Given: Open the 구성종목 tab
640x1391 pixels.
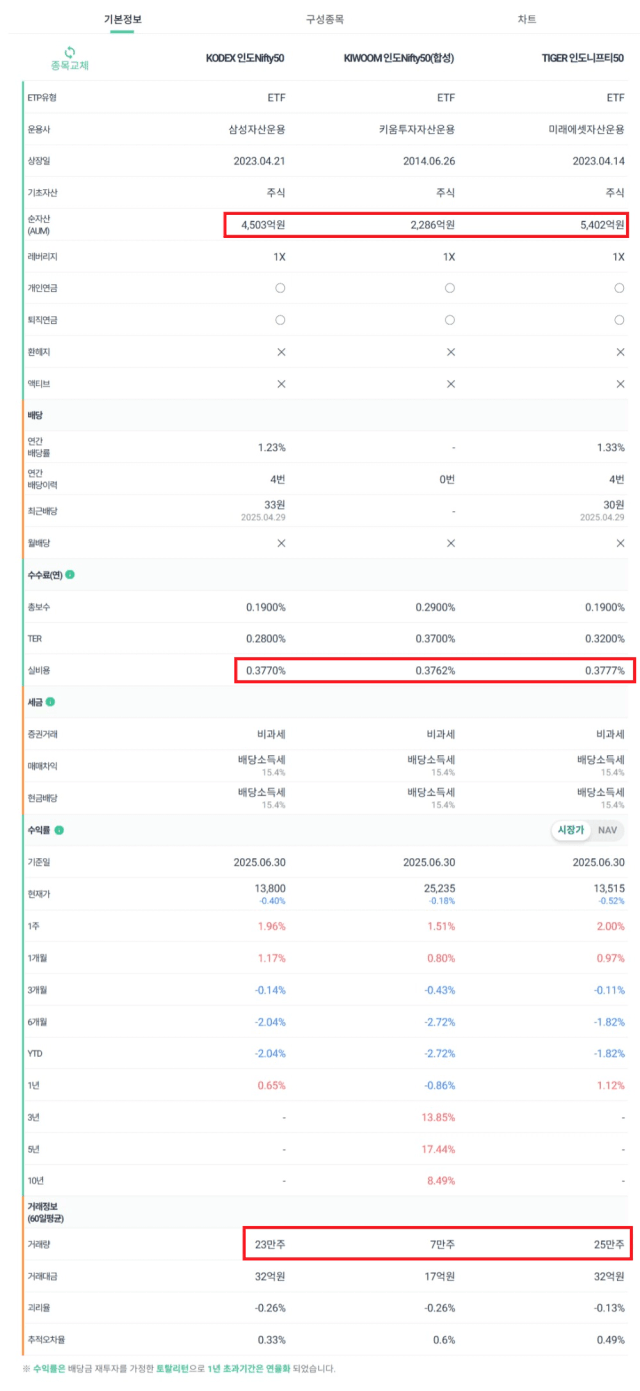Looking at the screenshot, I should [324, 19].
